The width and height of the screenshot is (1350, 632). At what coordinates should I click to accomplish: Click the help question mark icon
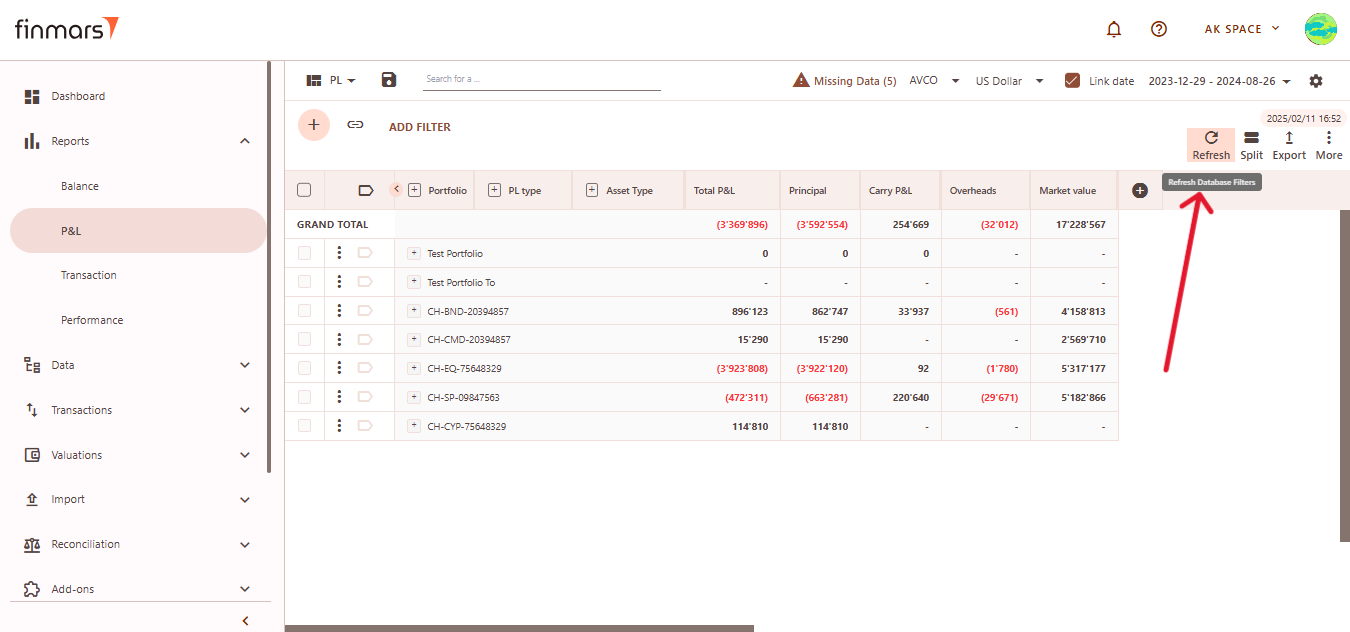(x=1159, y=29)
